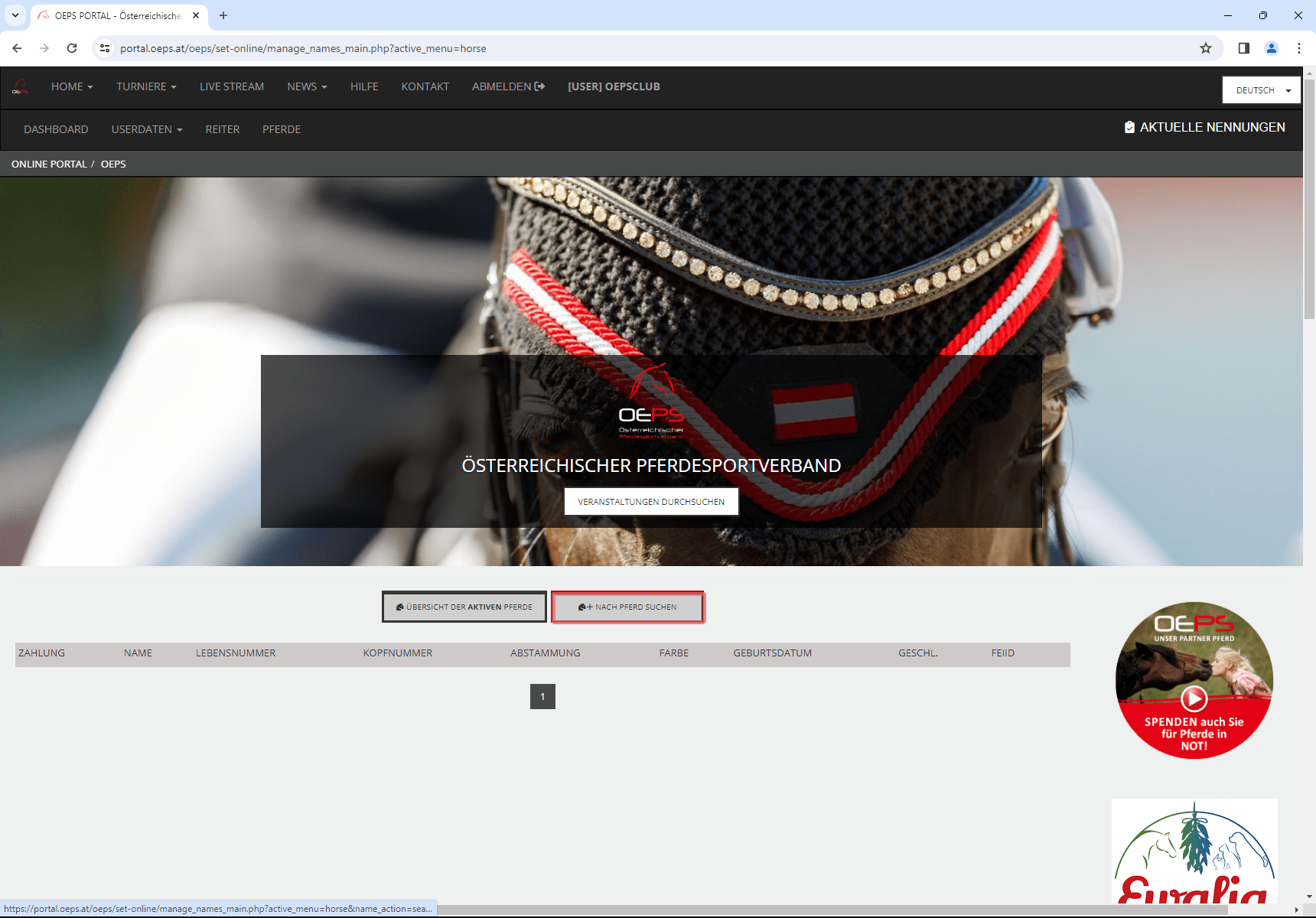Viewport: 1316px width, 918px height.
Task: Click the OEPS horse logo in navbar
Action: (x=21, y=87)
